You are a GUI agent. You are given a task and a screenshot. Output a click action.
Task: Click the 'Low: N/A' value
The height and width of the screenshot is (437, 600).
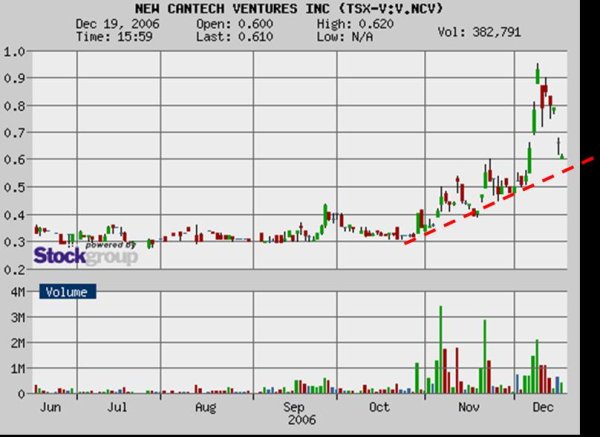(x=345, y=37)
